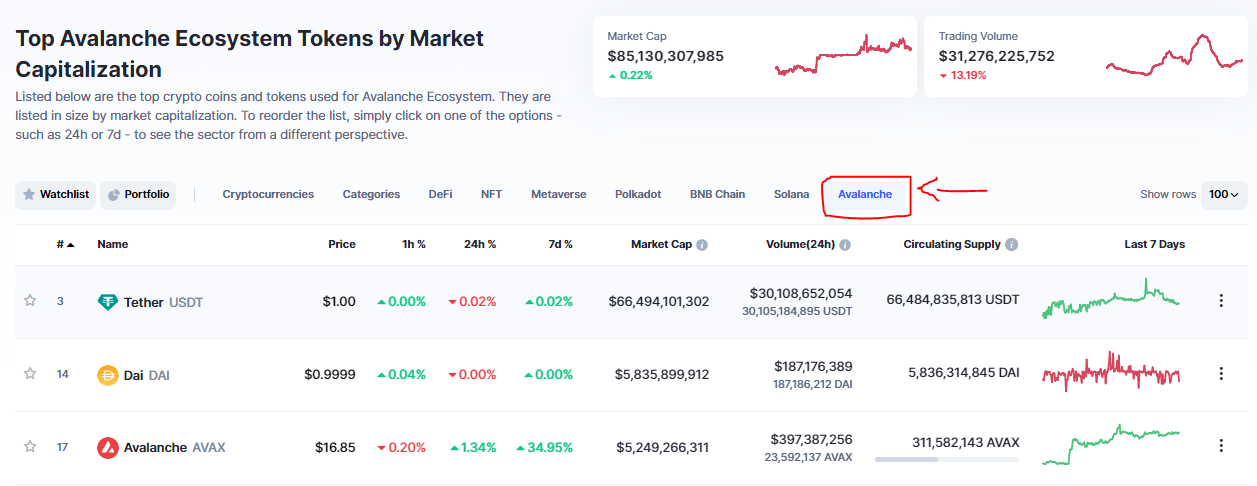
Task: Click the Last 7 Days column header
Action: point(1155,244)
